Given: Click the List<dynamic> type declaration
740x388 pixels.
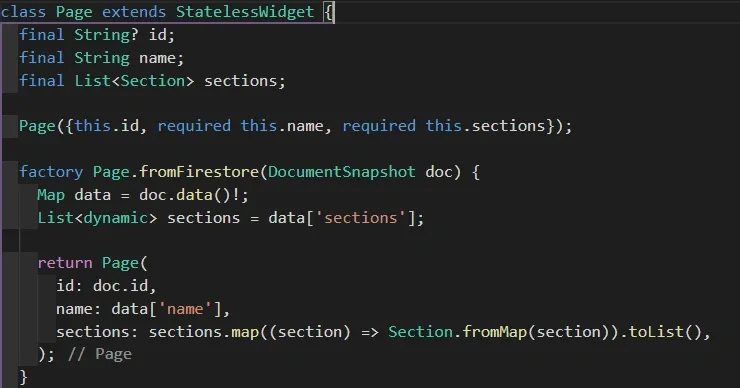Looking at the screenshot, I should 97,218.
